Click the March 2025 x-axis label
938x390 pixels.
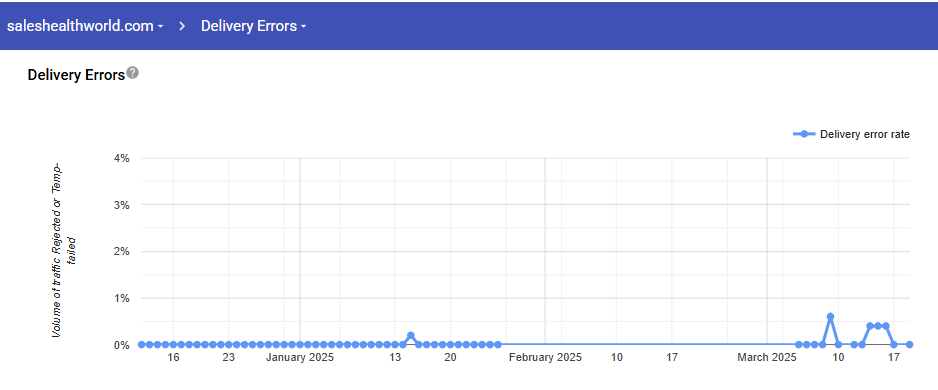coord(768,358)
